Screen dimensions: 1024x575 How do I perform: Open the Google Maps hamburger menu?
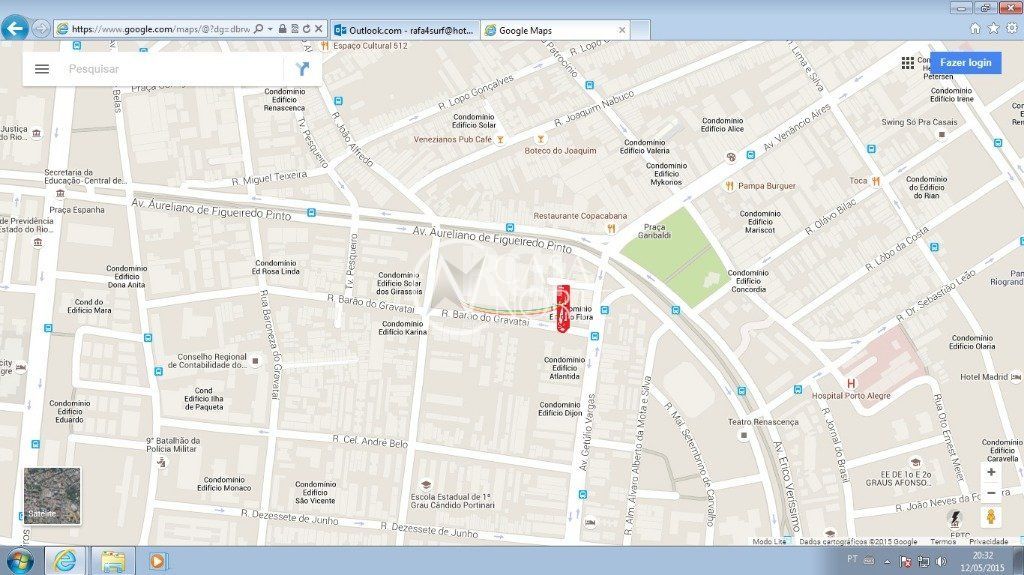point(42,69)
